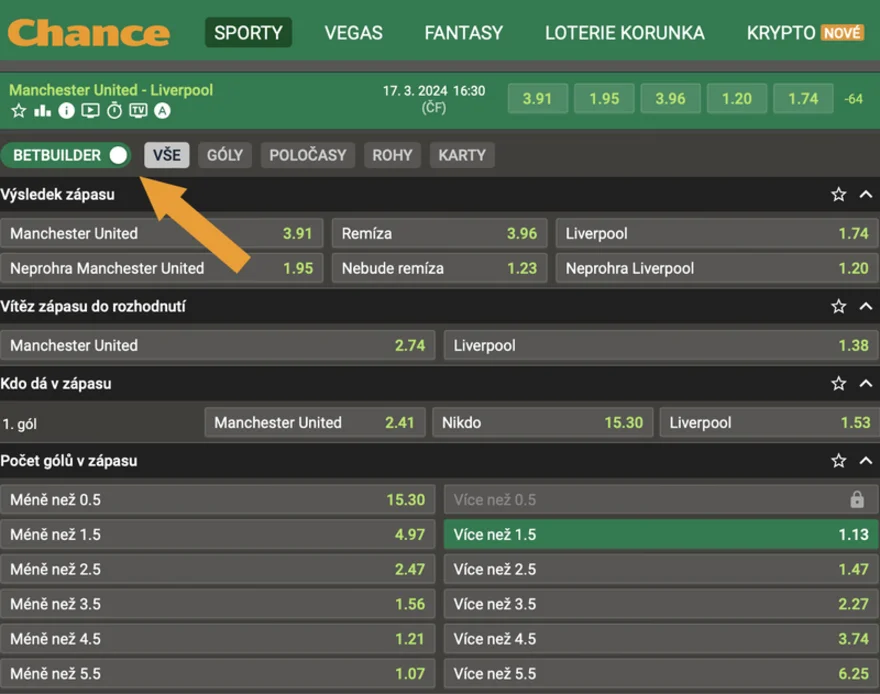Open the KRYPTO section

click(x=805, y=33)
